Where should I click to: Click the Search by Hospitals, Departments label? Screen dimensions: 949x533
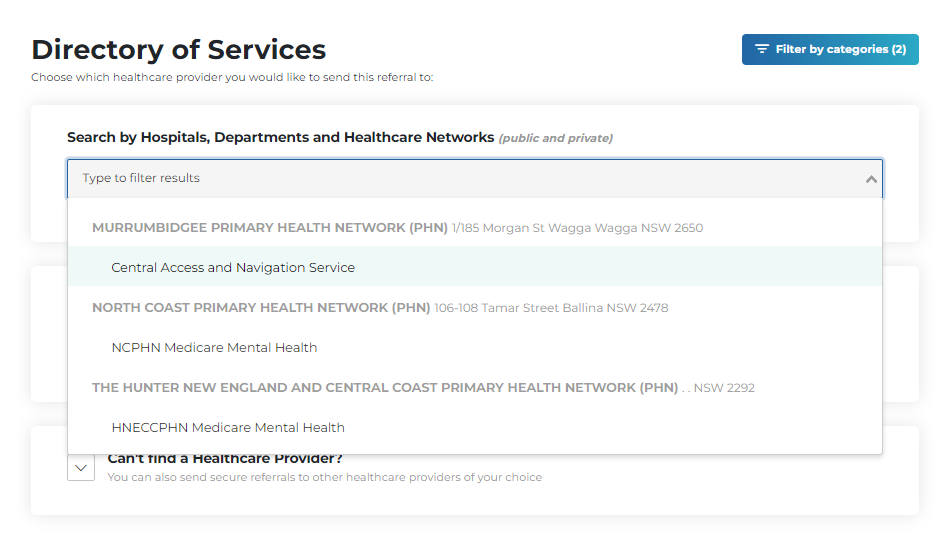[x=280, y=137]
